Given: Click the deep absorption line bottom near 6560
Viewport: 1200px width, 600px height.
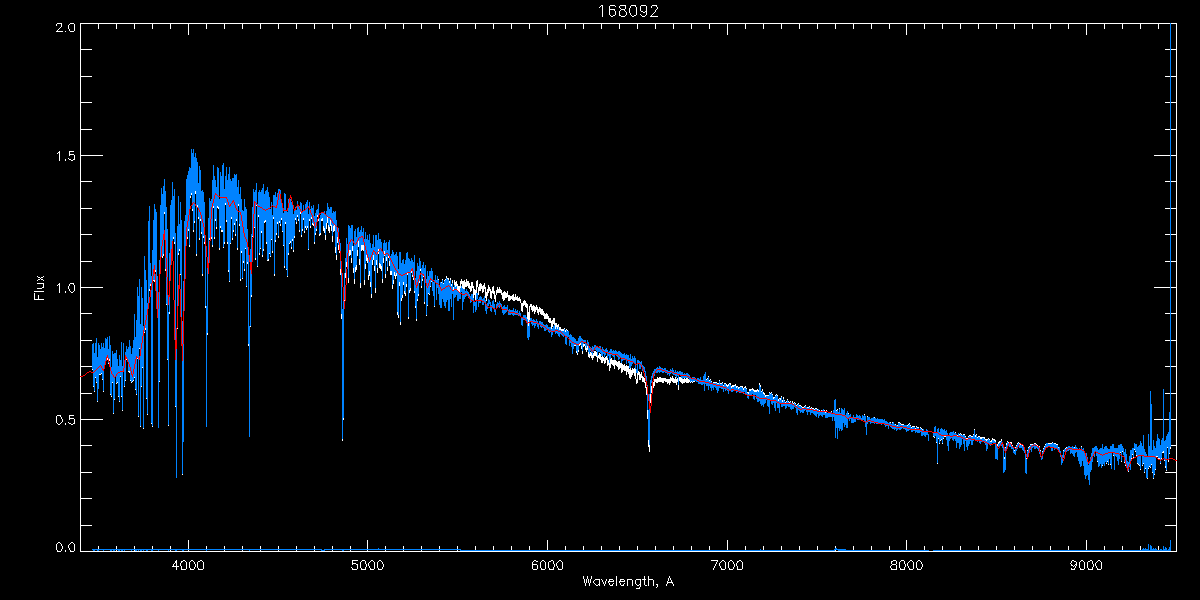Looking at the screenshot, I should pos(649,447).
